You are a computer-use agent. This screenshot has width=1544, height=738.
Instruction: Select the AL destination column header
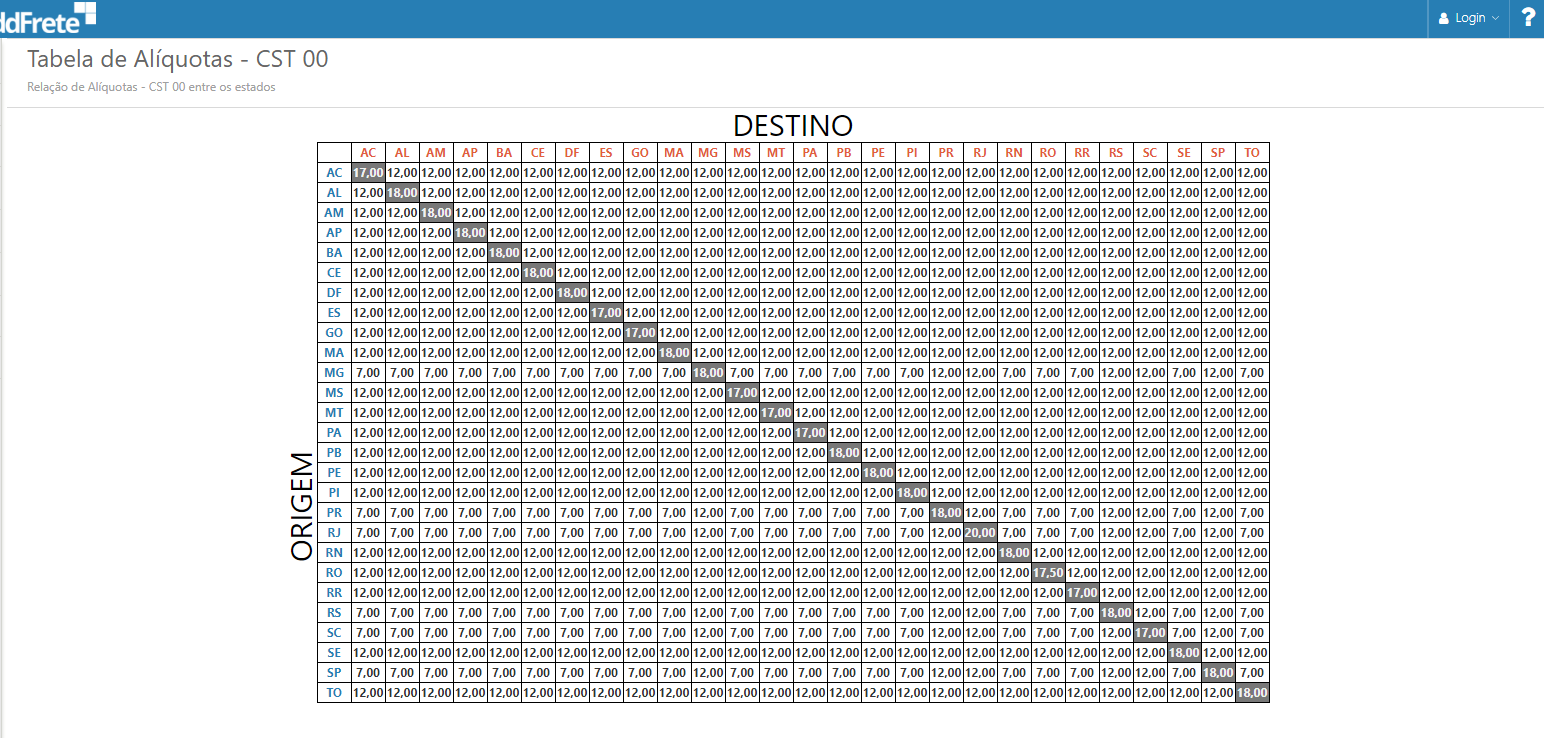click(x=402, y=152)
